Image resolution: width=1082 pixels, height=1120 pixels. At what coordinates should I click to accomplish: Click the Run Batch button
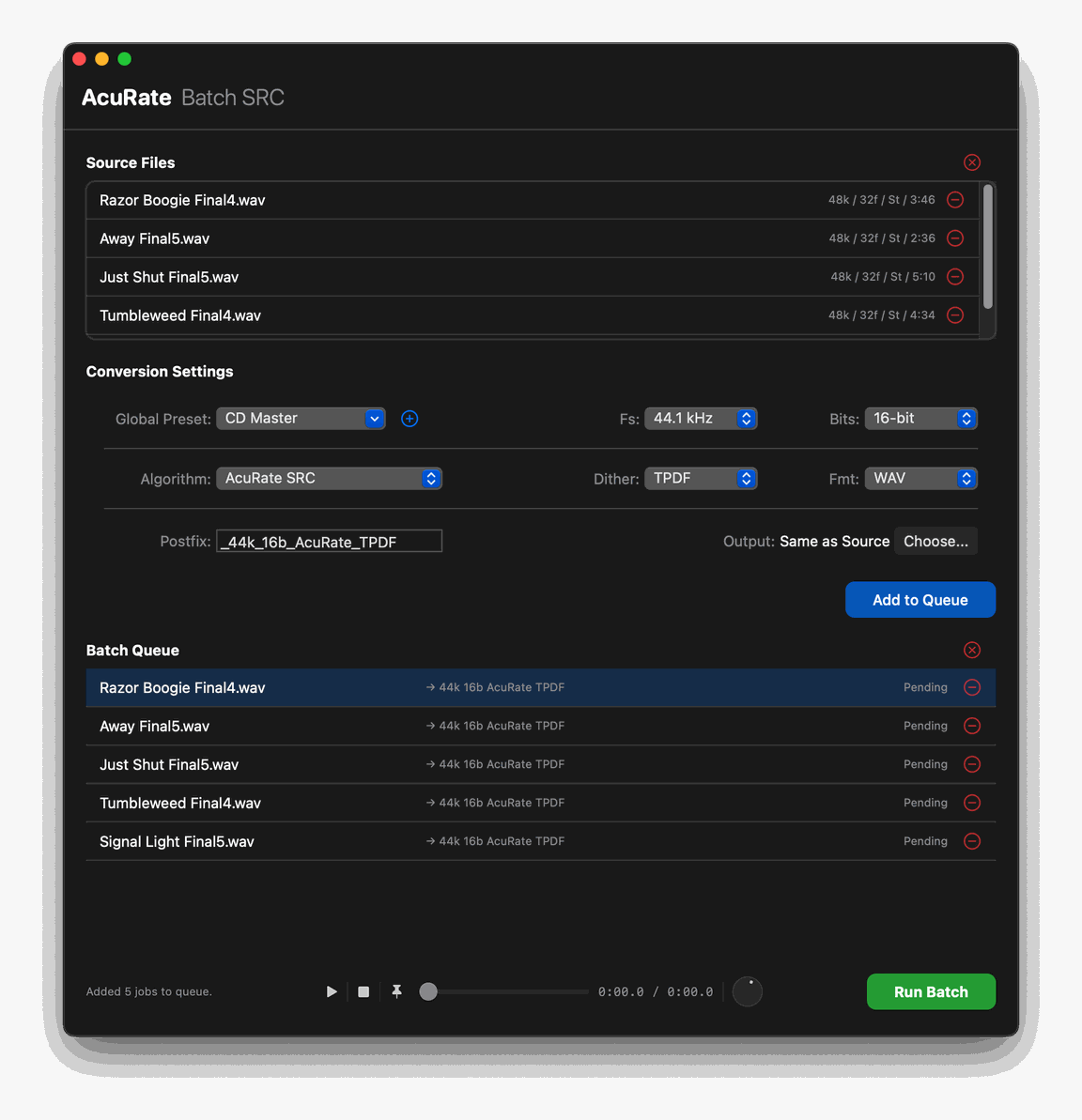[x=931, y=991]
